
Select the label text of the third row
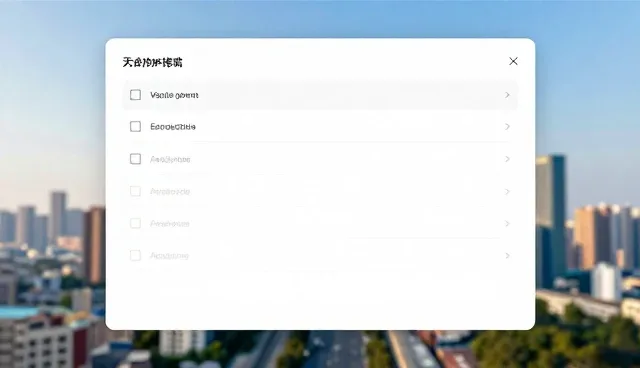point(170,159)
